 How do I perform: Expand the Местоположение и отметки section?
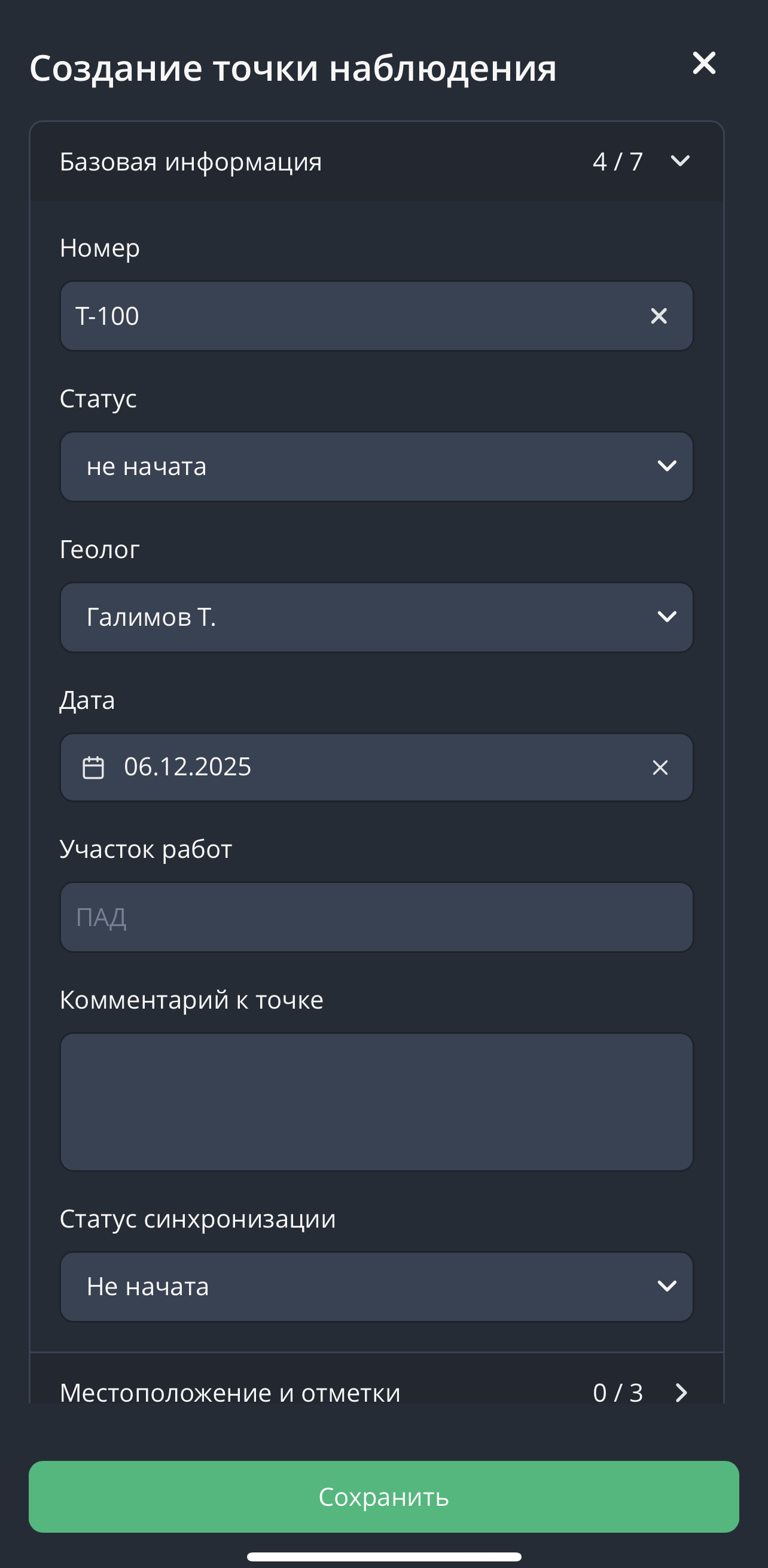click(681, 1392)
